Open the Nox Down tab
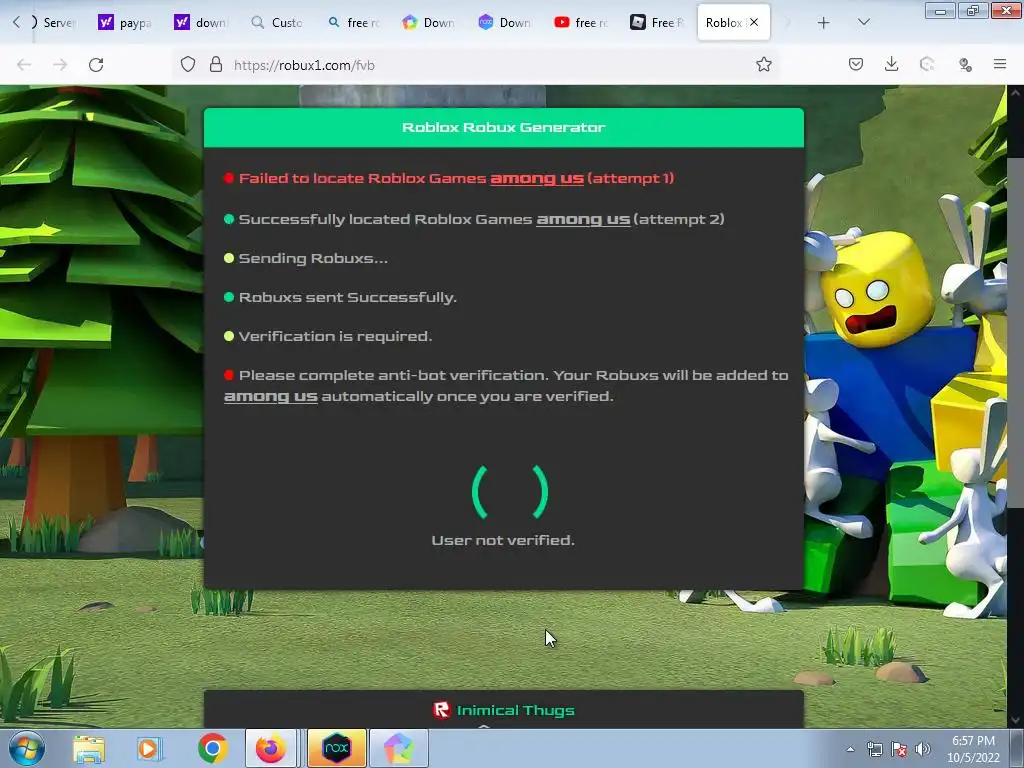 tap(504, 23)
